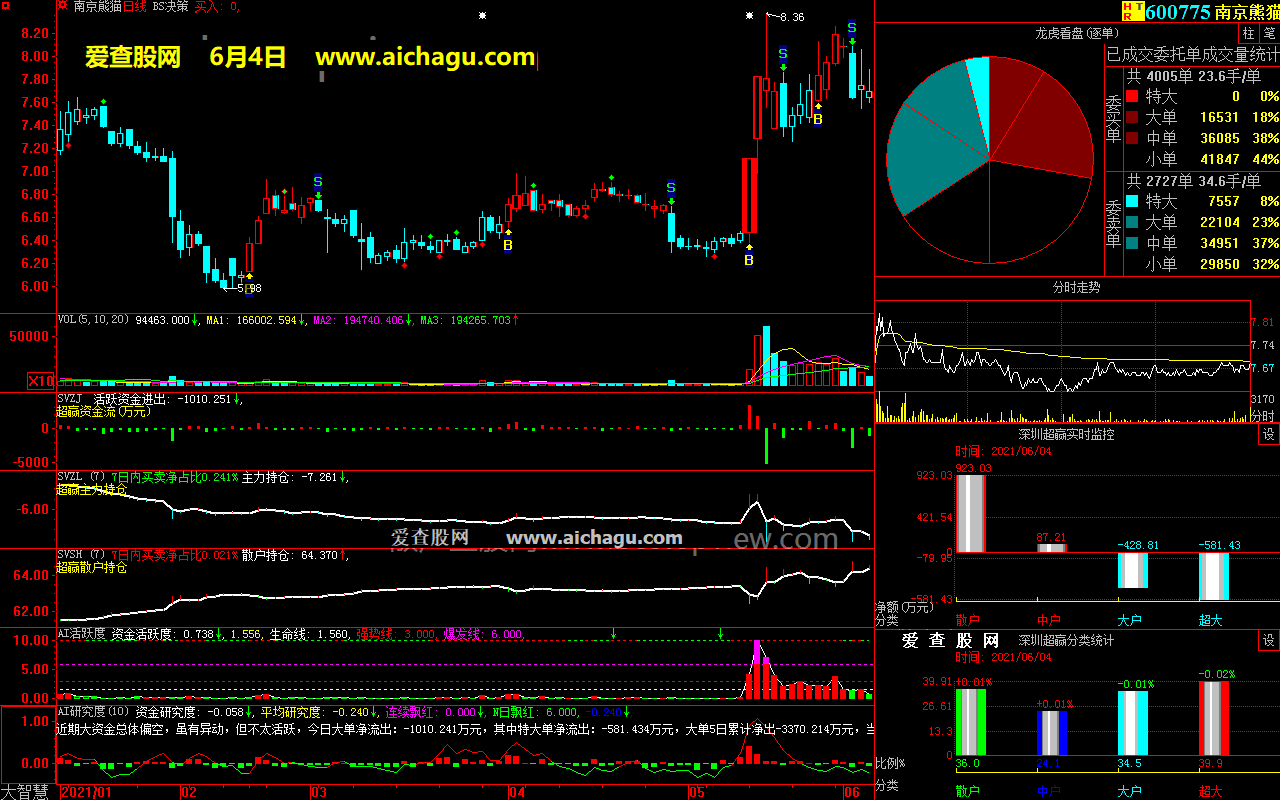Click the S sell marker near 8.36 high
Viewport: 1280px width, 800px height.
(x=783, y=53)
